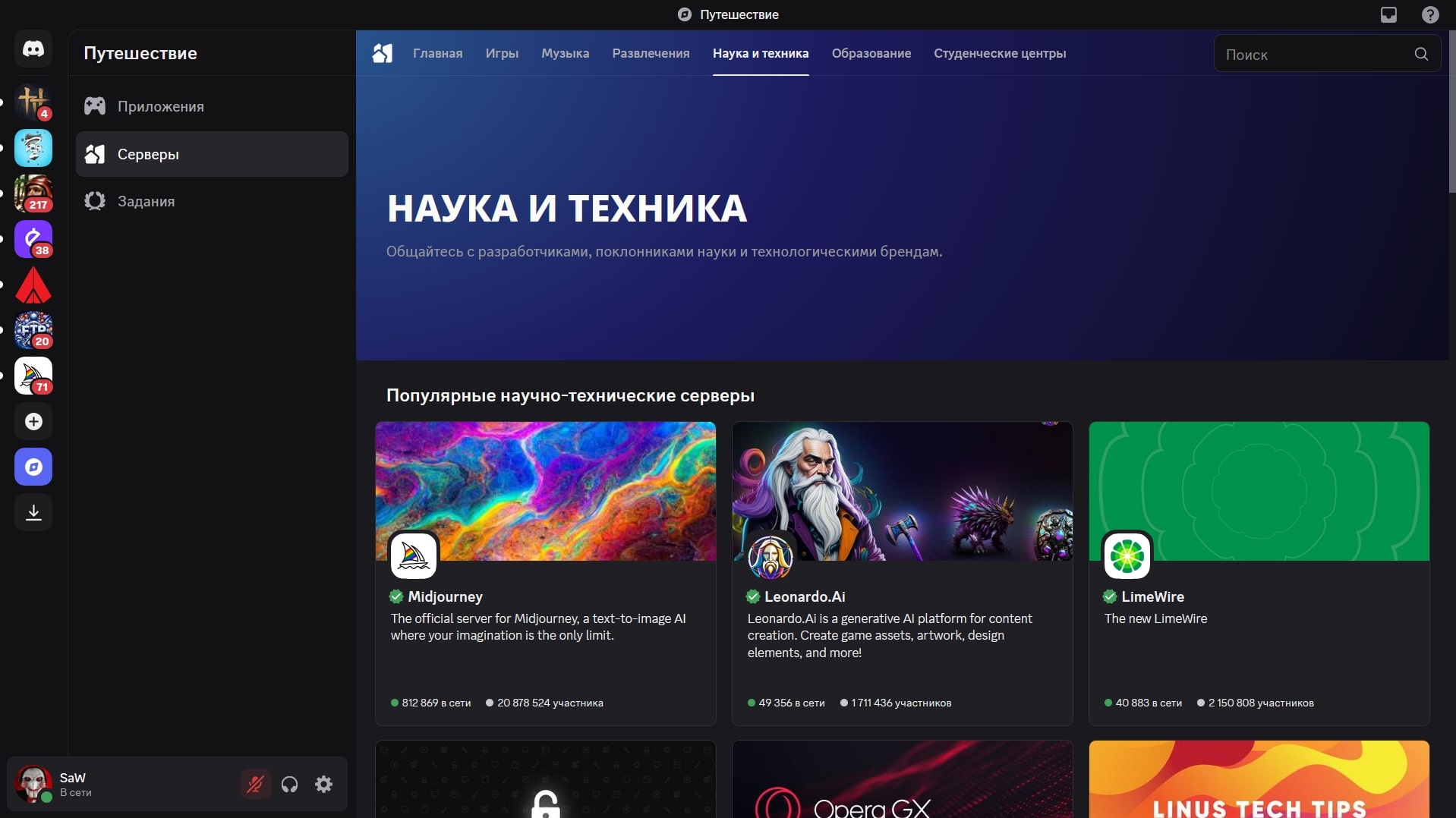Screen dimensions: 1456x818
Task: Open the purple server with 38 notifications
Action: [33, 239]
